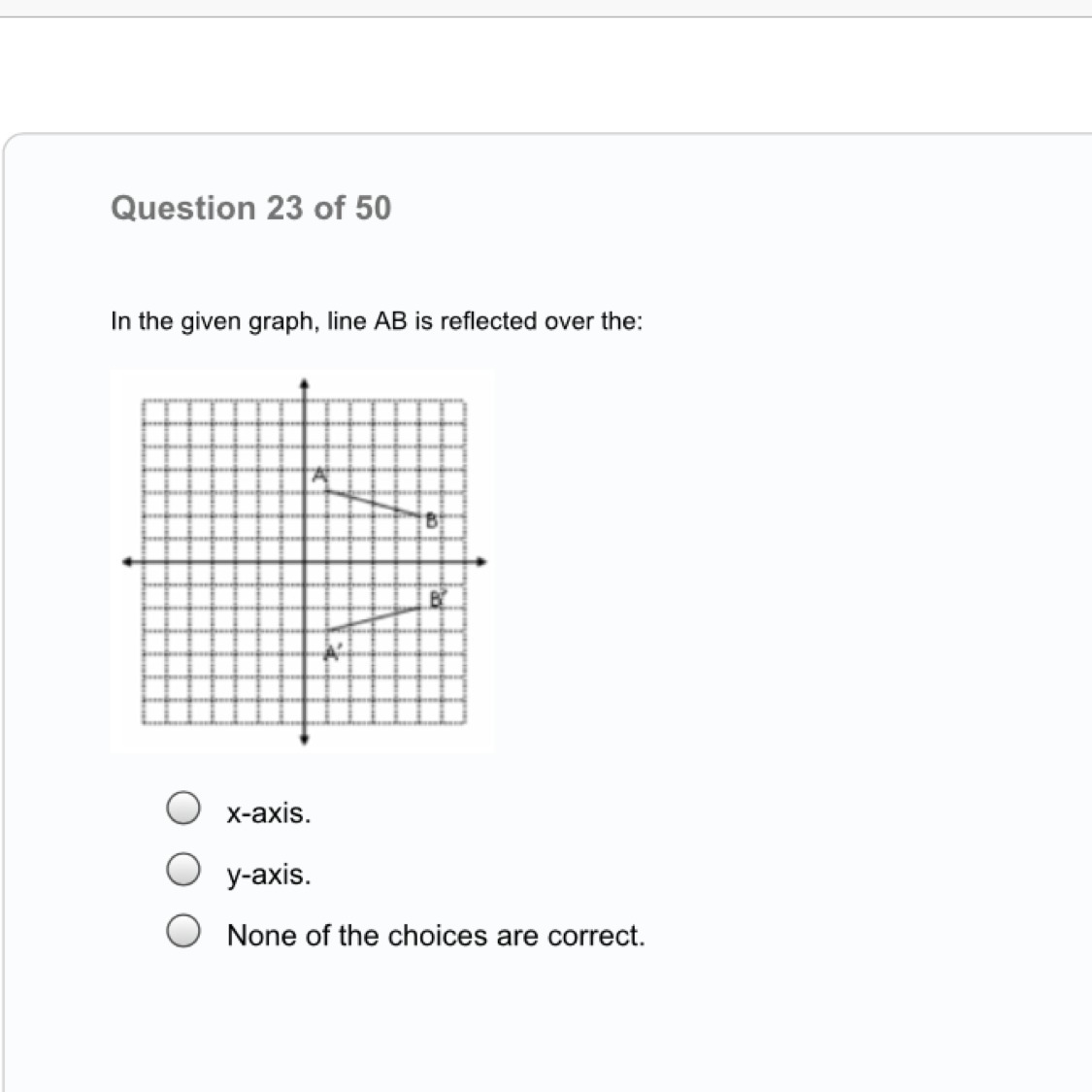This screenshot has height=1092, width=1092.
Task: Click the point A label on graph
Action: coord(320,476)
